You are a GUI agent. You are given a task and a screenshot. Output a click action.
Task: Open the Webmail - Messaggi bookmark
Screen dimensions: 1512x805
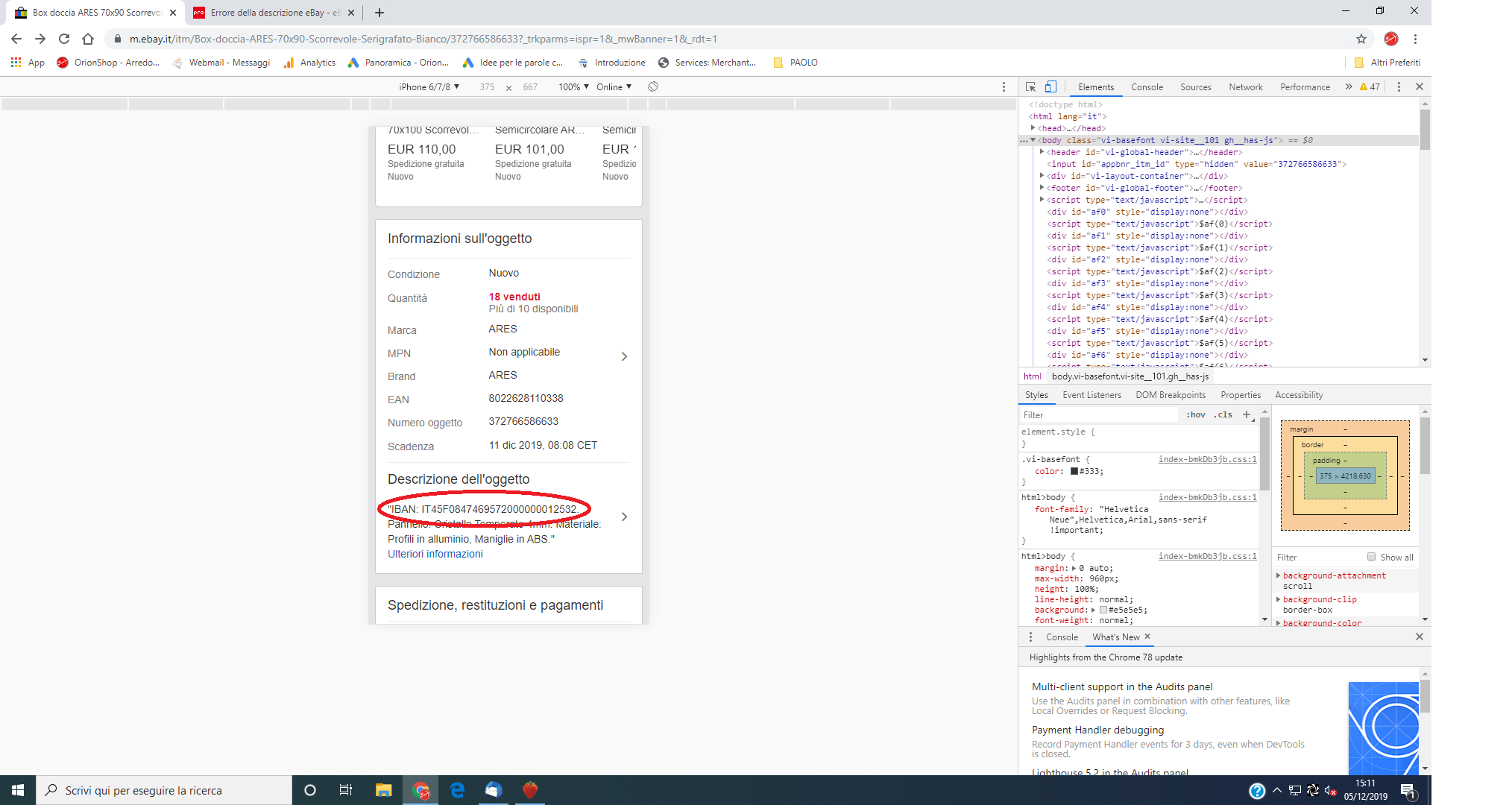tap(221, 63)
